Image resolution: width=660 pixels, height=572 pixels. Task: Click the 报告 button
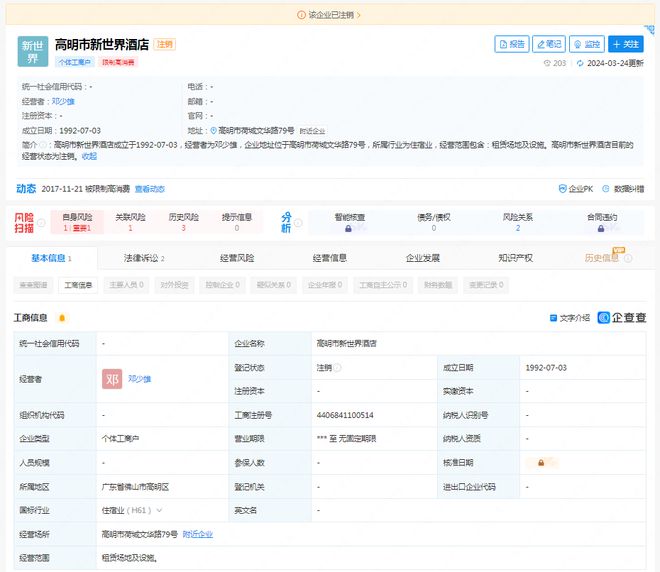pos(512,44)
